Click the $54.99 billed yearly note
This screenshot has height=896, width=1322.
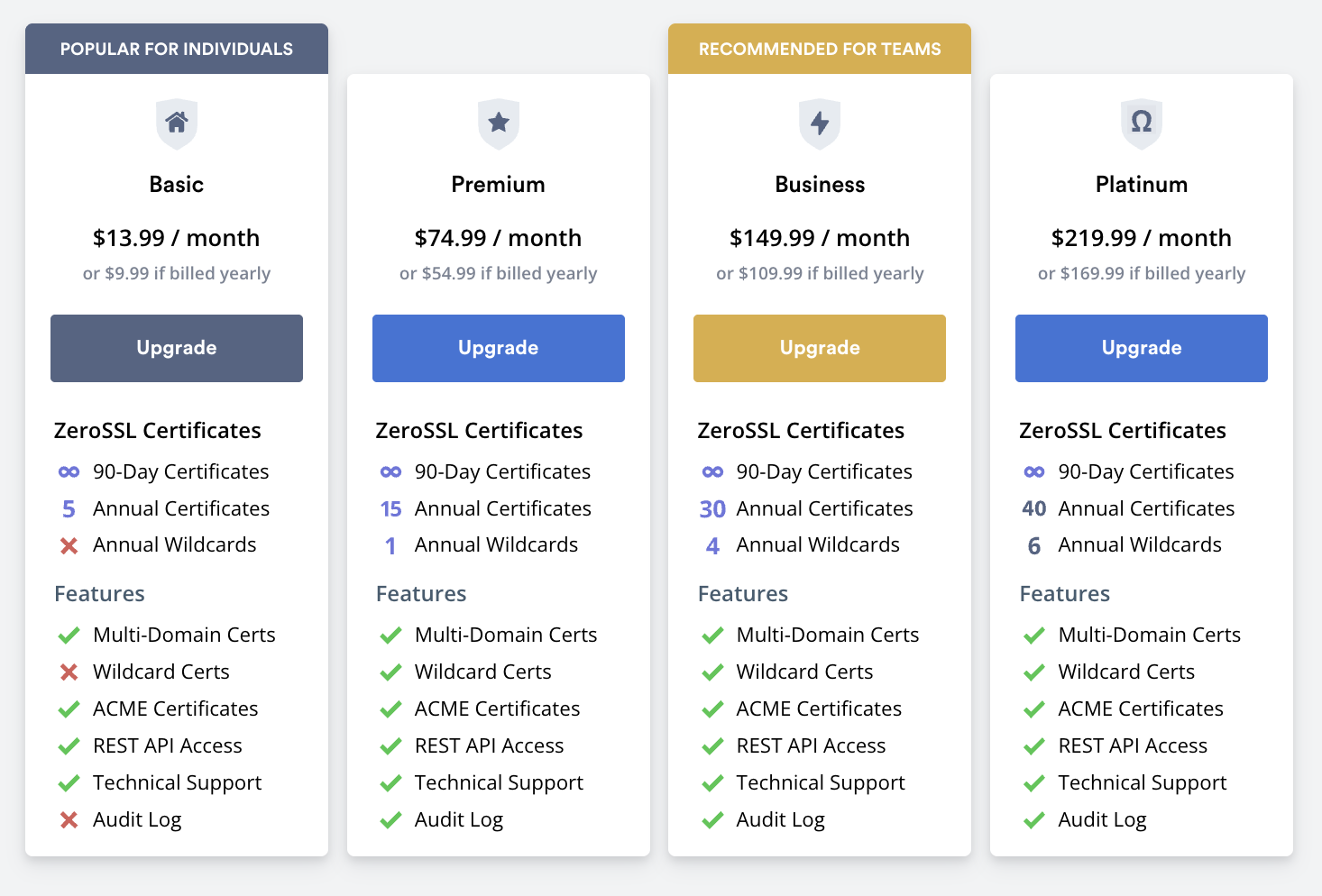[x=499, y=273]
